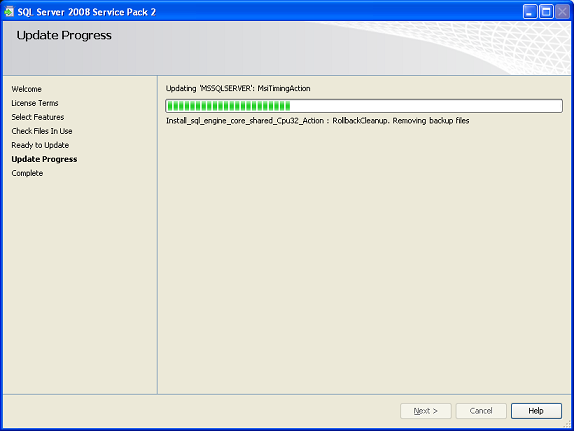574x431 pixels.
Task: Open the Check Files In Use step
Action: click(x=42, y=131)
